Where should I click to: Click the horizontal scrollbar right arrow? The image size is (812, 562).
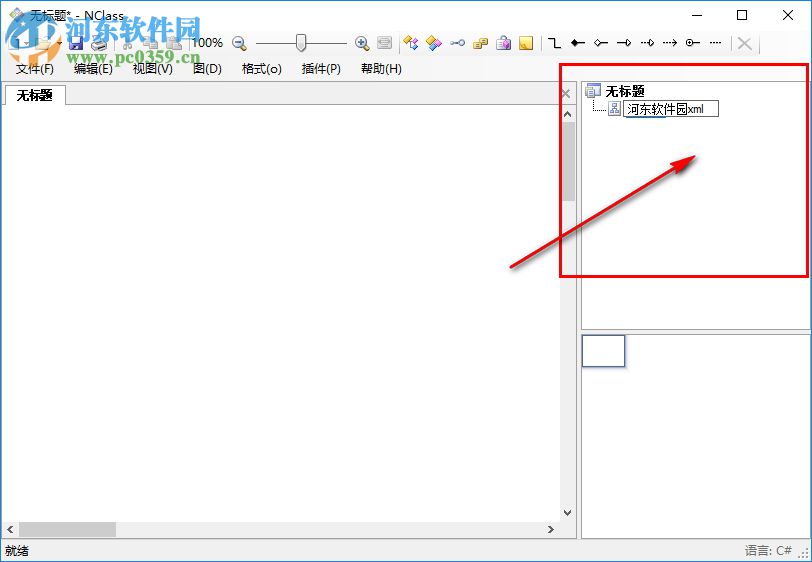pyautogui.click(x=550, y=529)
